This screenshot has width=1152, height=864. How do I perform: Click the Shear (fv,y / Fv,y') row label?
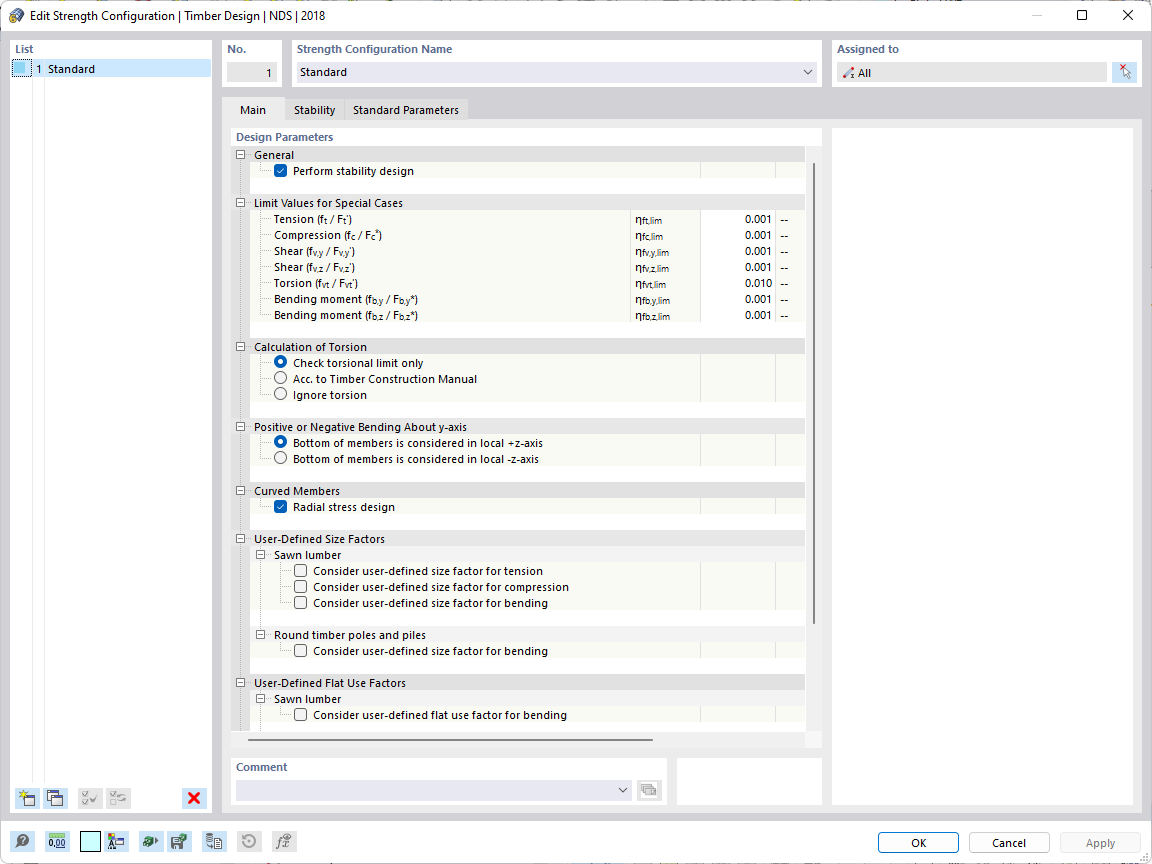314,251
